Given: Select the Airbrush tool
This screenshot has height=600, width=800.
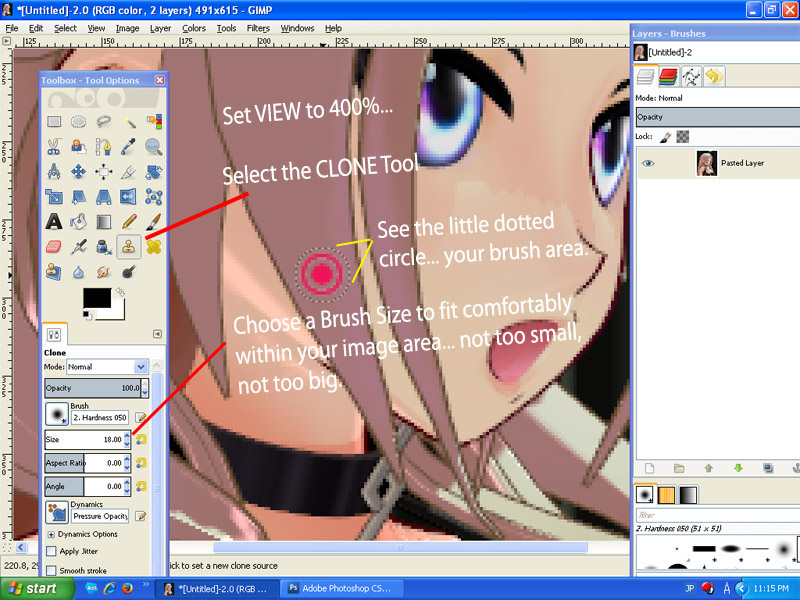Looking at the screenshot, I should 79,247.
